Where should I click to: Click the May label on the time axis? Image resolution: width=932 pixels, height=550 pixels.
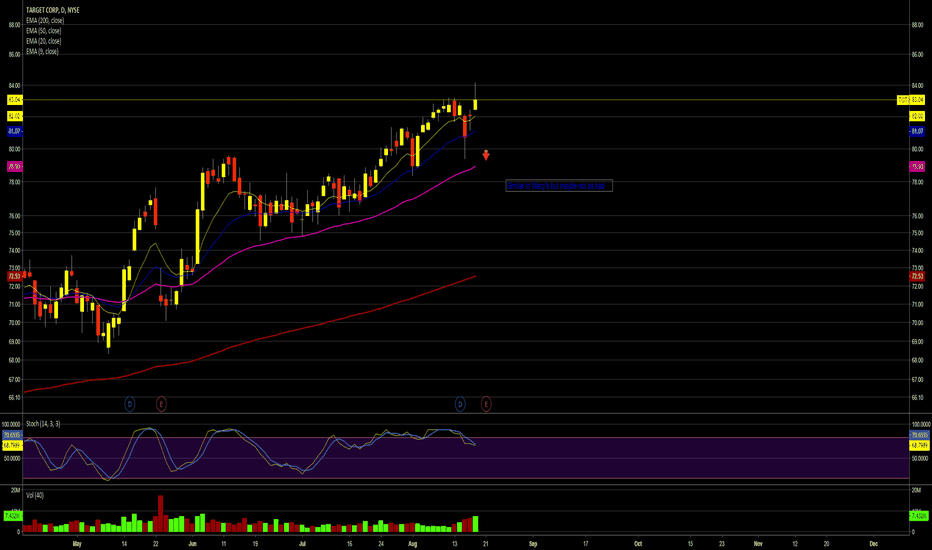pyautogui.click(x=76, y=543)
